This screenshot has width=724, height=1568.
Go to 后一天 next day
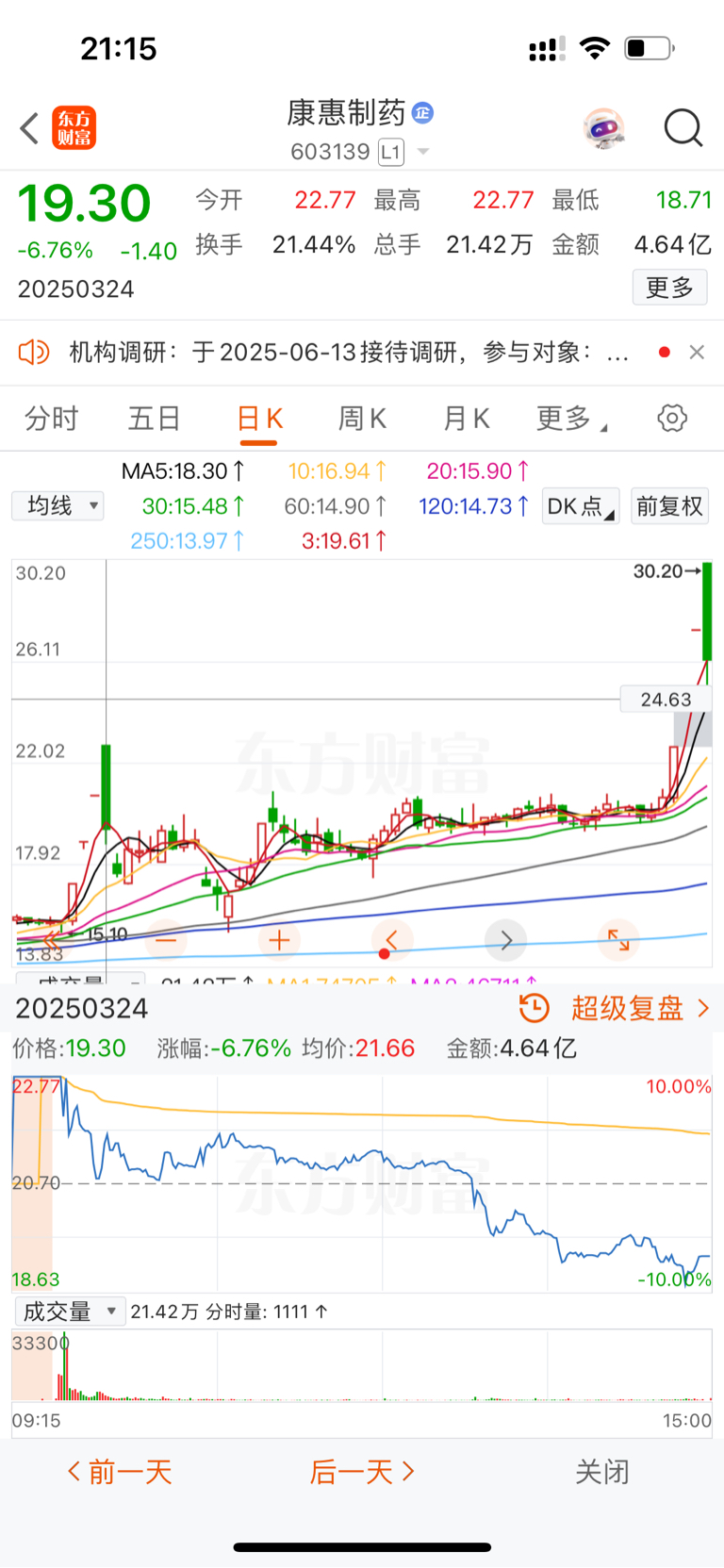pyautogui.click(x=363, y=1472)
